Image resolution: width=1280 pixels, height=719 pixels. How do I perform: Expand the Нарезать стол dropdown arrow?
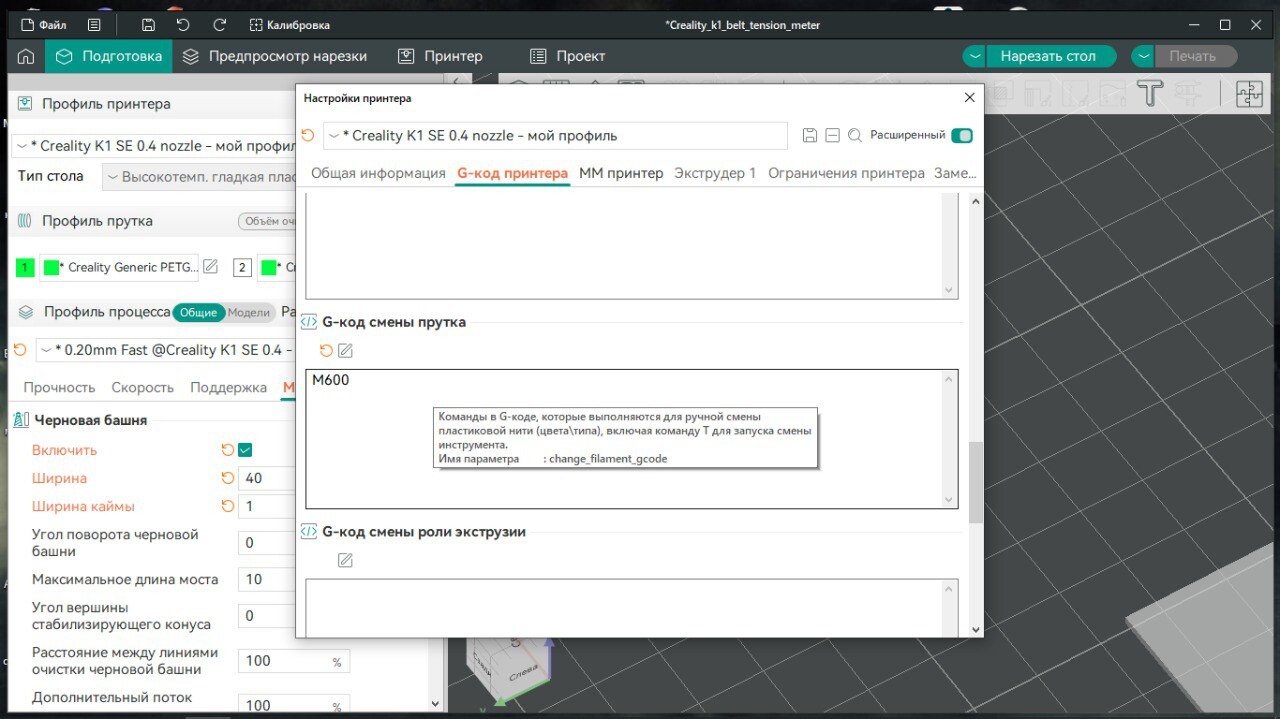tap(974, 56)
